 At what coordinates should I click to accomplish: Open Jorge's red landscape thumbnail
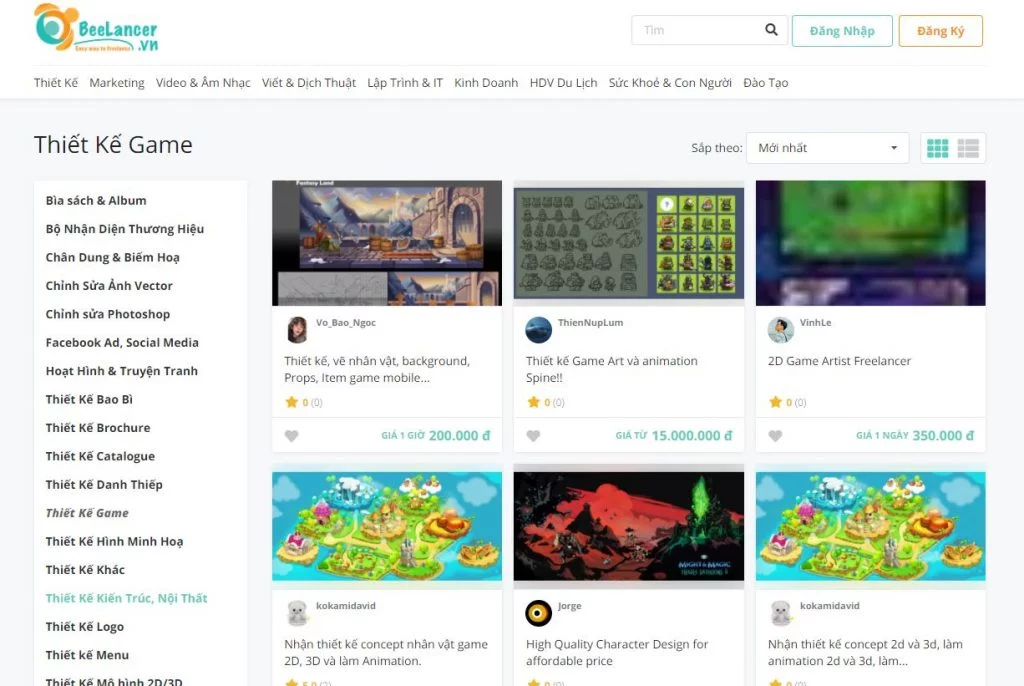(x=629, y=526)
